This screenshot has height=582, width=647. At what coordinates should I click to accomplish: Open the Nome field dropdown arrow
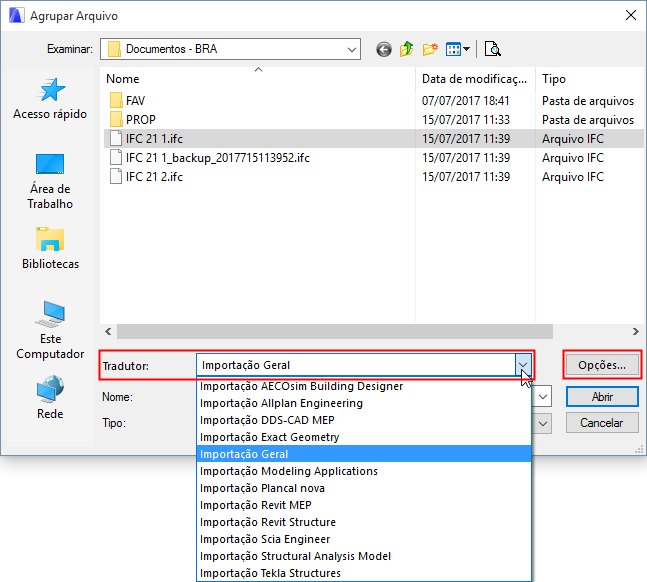pos(543,397)
